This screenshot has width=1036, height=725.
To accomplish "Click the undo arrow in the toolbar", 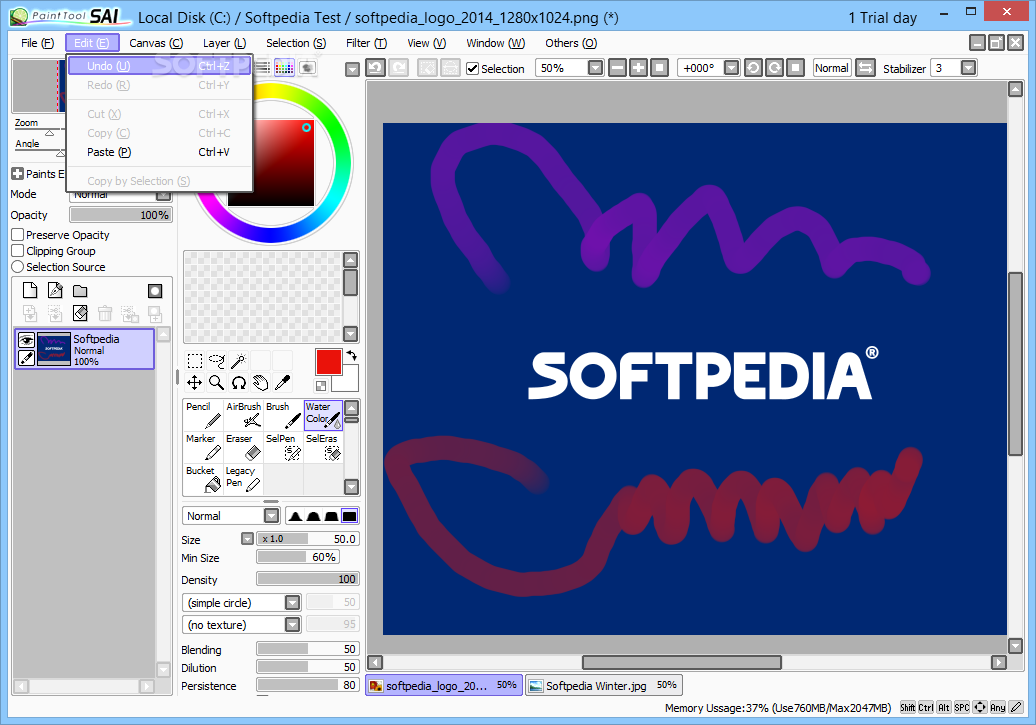I will pyautogui.click(x=375, y=68).
